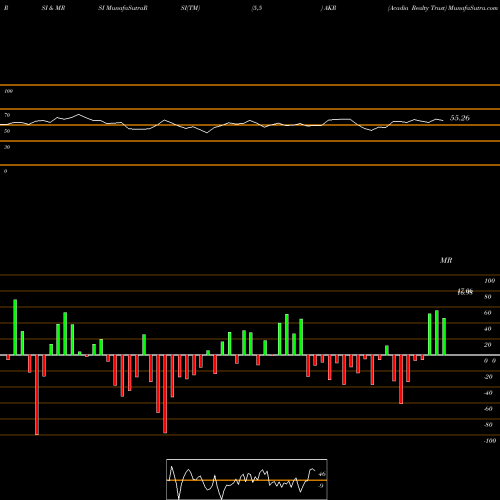Click the value -9 in the mini chart

321,486
